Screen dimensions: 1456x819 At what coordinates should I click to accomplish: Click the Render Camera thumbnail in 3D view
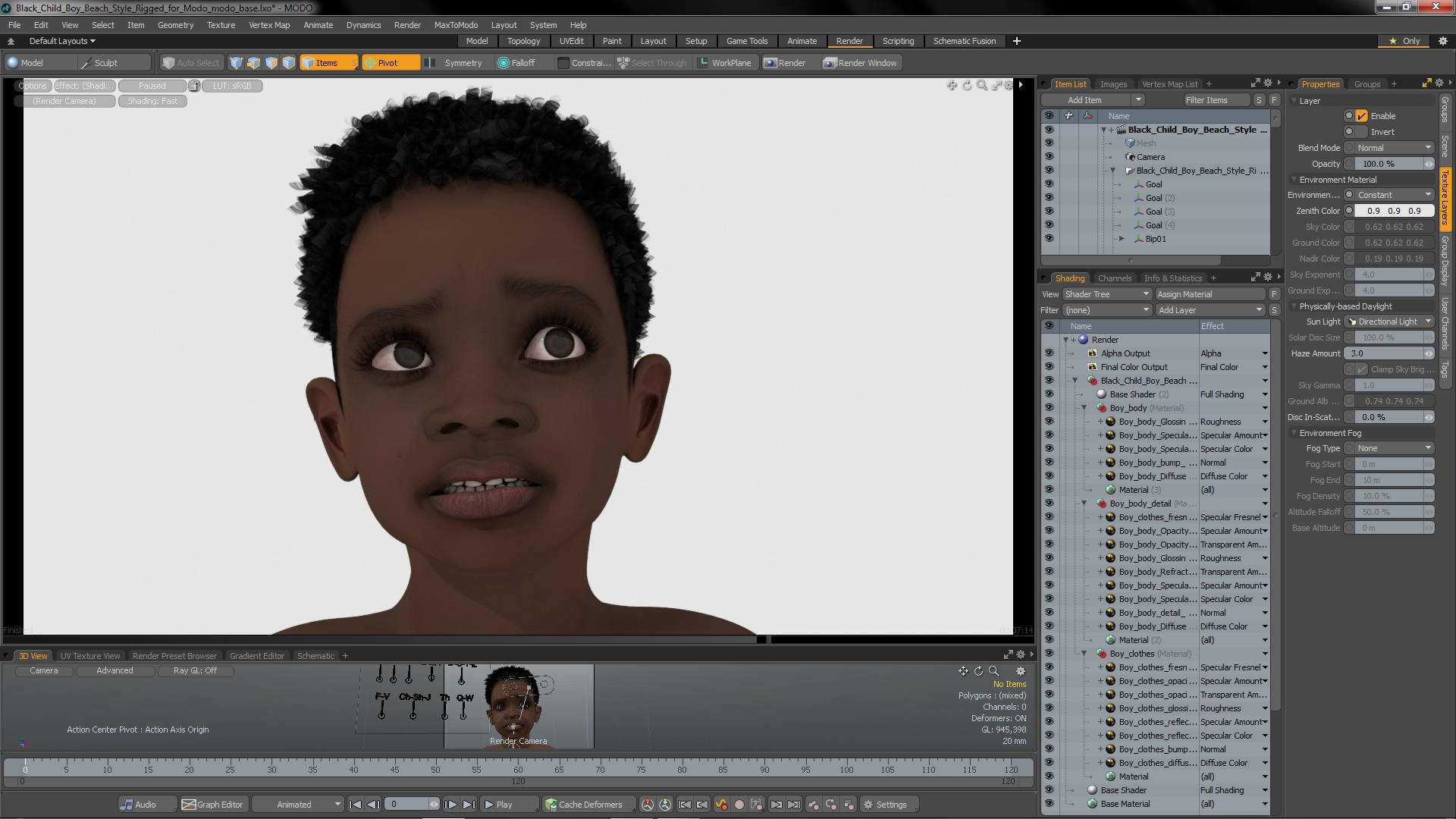pyautogui.click(x=519, y=707)
